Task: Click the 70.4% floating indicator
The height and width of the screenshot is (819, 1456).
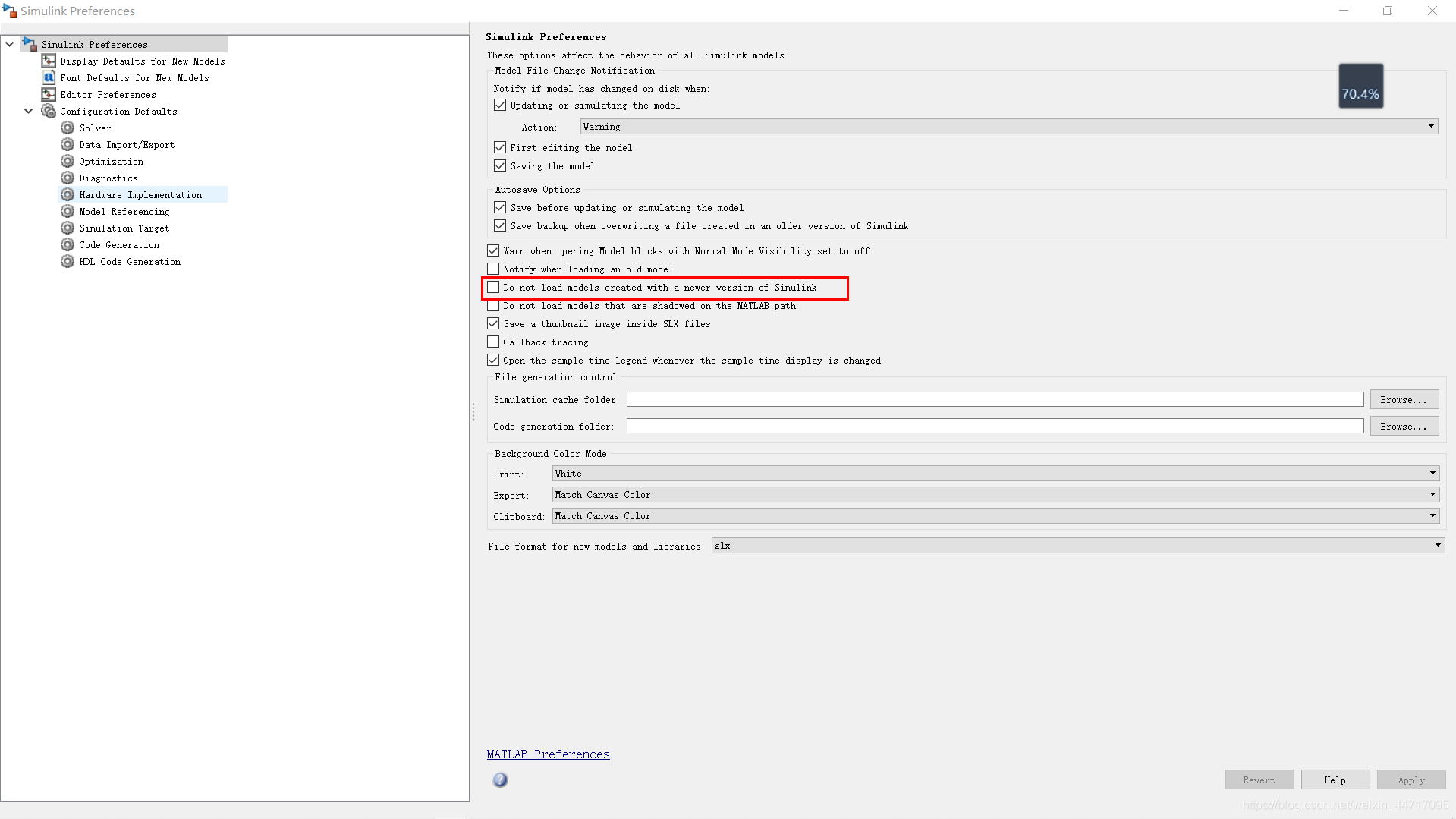Action: [x=1360, y=86]
